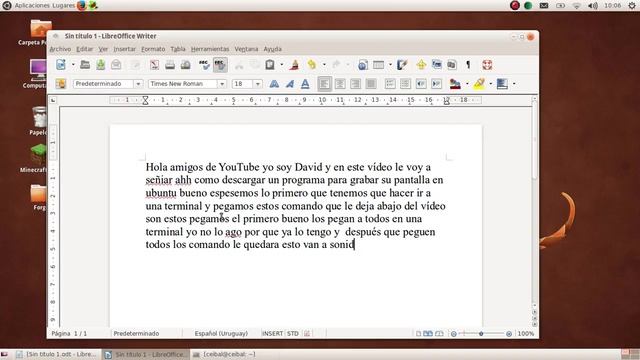Click the email document envelope icon
This screenshot has width=640, height=360.
[x=116, y=64]
